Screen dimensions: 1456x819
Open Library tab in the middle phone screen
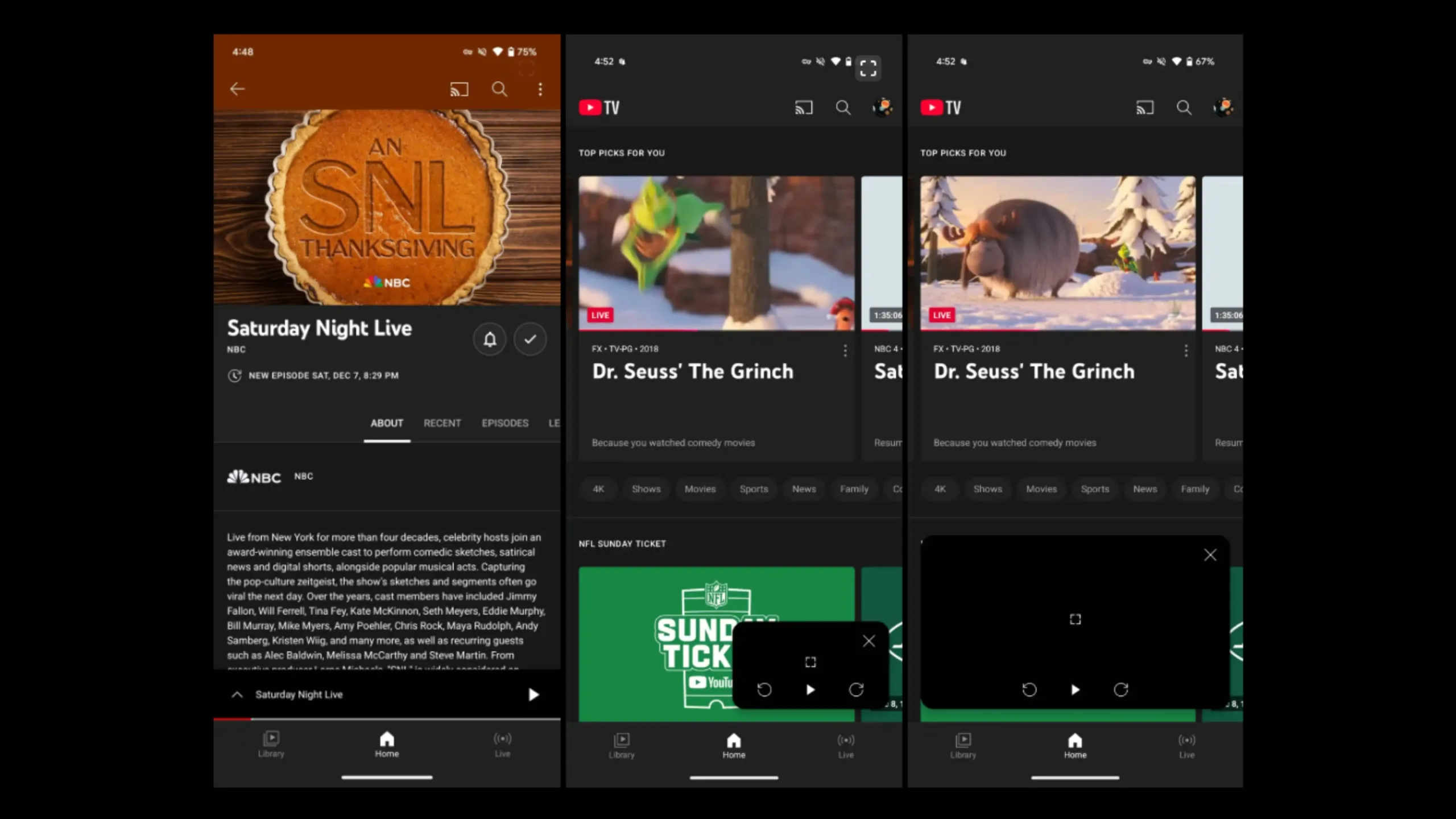click(x=621, y=746)
